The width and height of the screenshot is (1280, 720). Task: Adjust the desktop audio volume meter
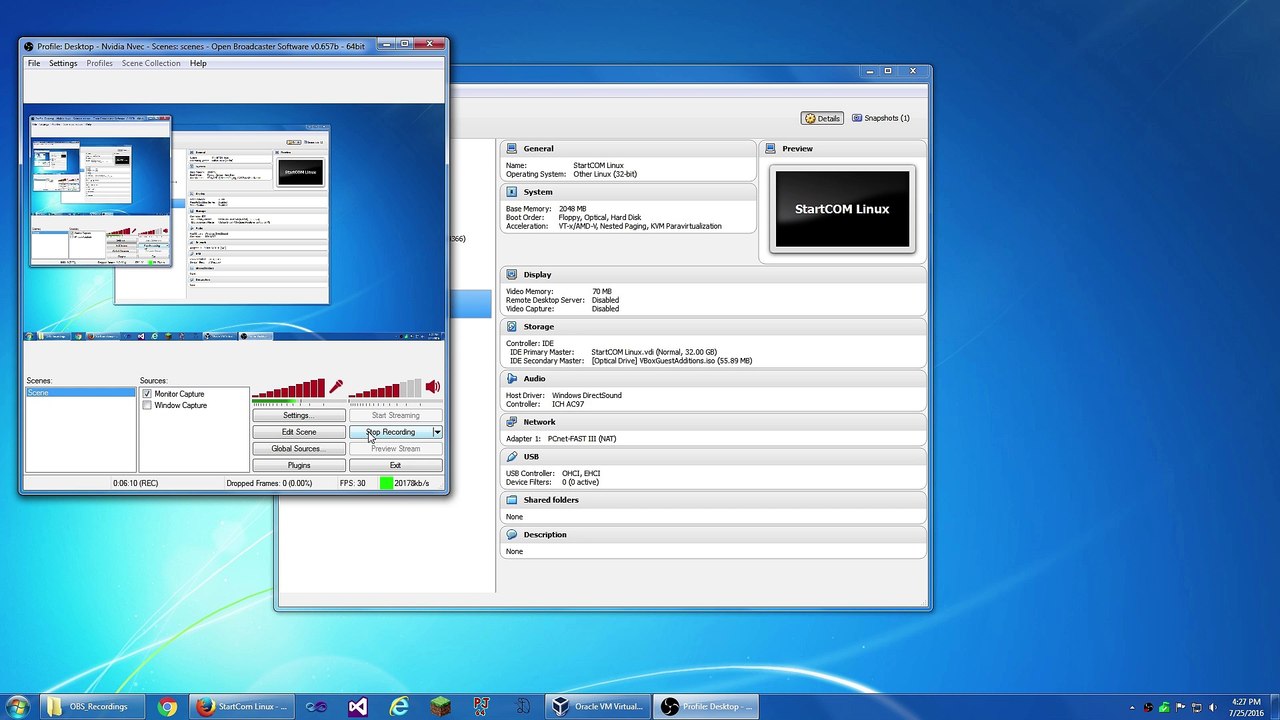point(385,389)
